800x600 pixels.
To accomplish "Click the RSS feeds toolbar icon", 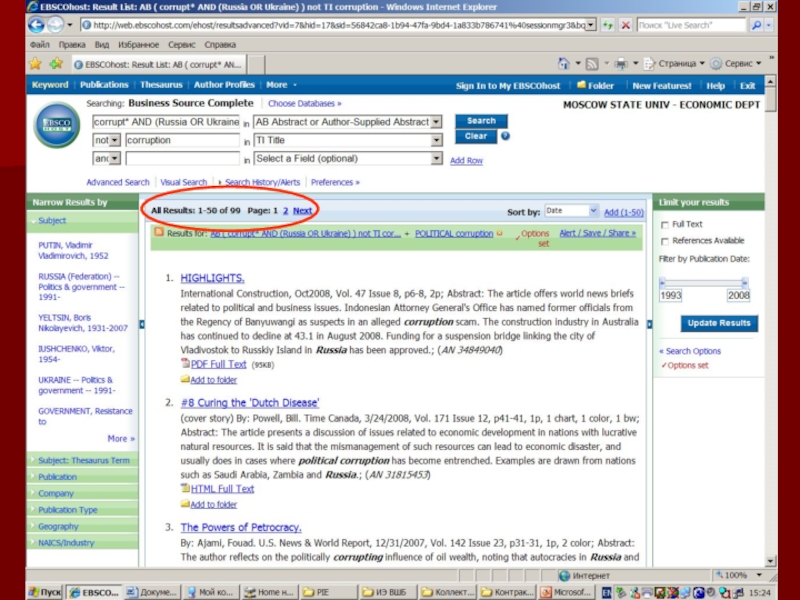I will point(592,64).
